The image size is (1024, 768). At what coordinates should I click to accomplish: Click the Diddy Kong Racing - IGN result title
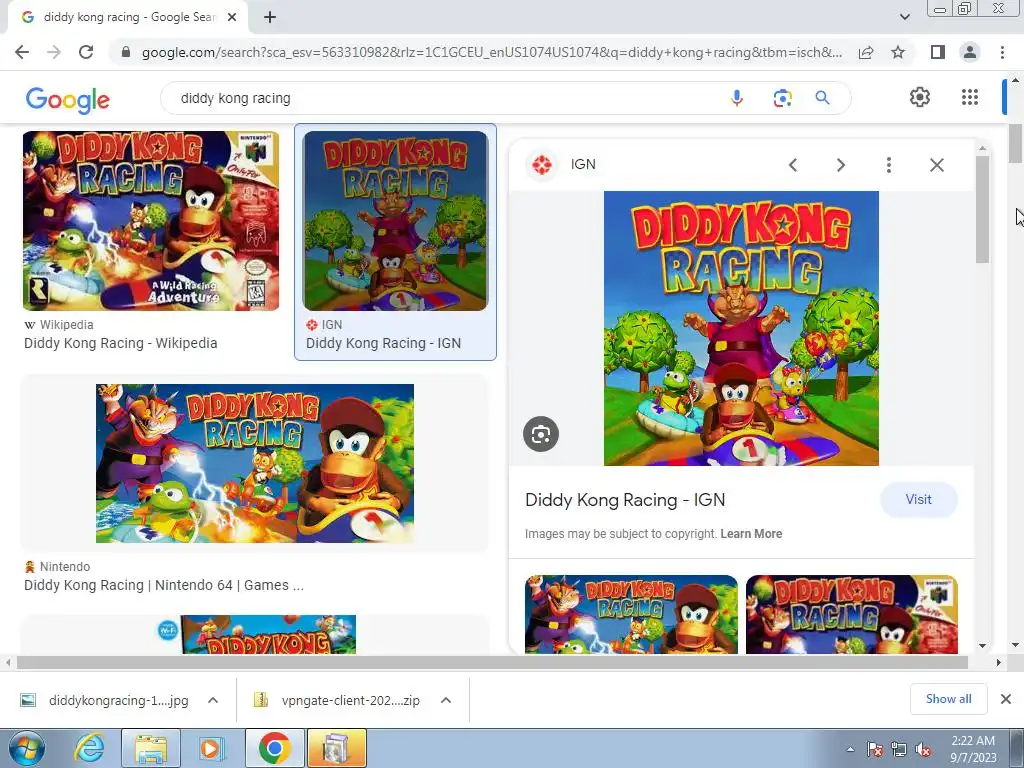(x=383, y=343)
